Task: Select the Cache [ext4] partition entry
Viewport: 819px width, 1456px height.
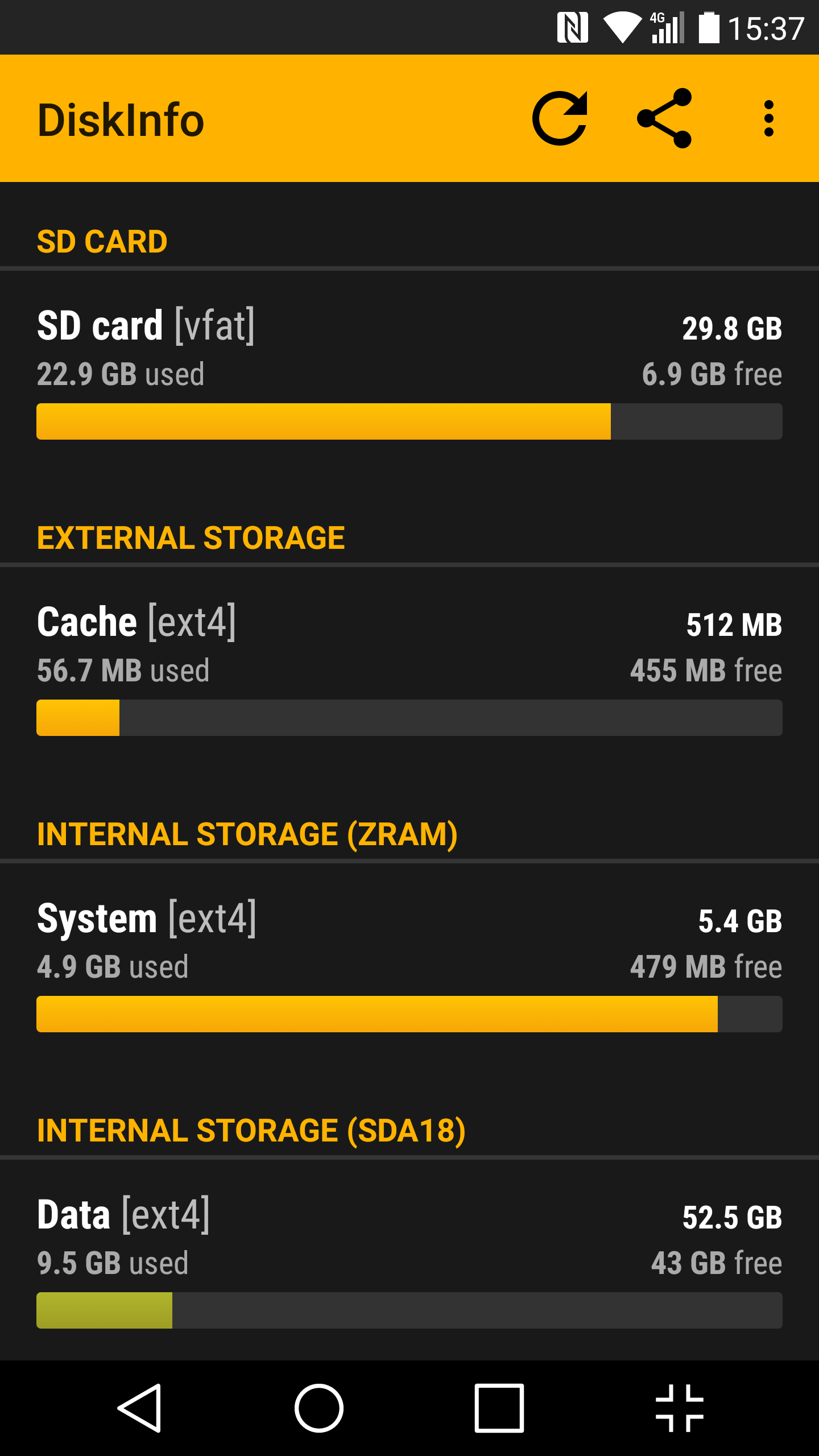Action: (x=409, y=669)
